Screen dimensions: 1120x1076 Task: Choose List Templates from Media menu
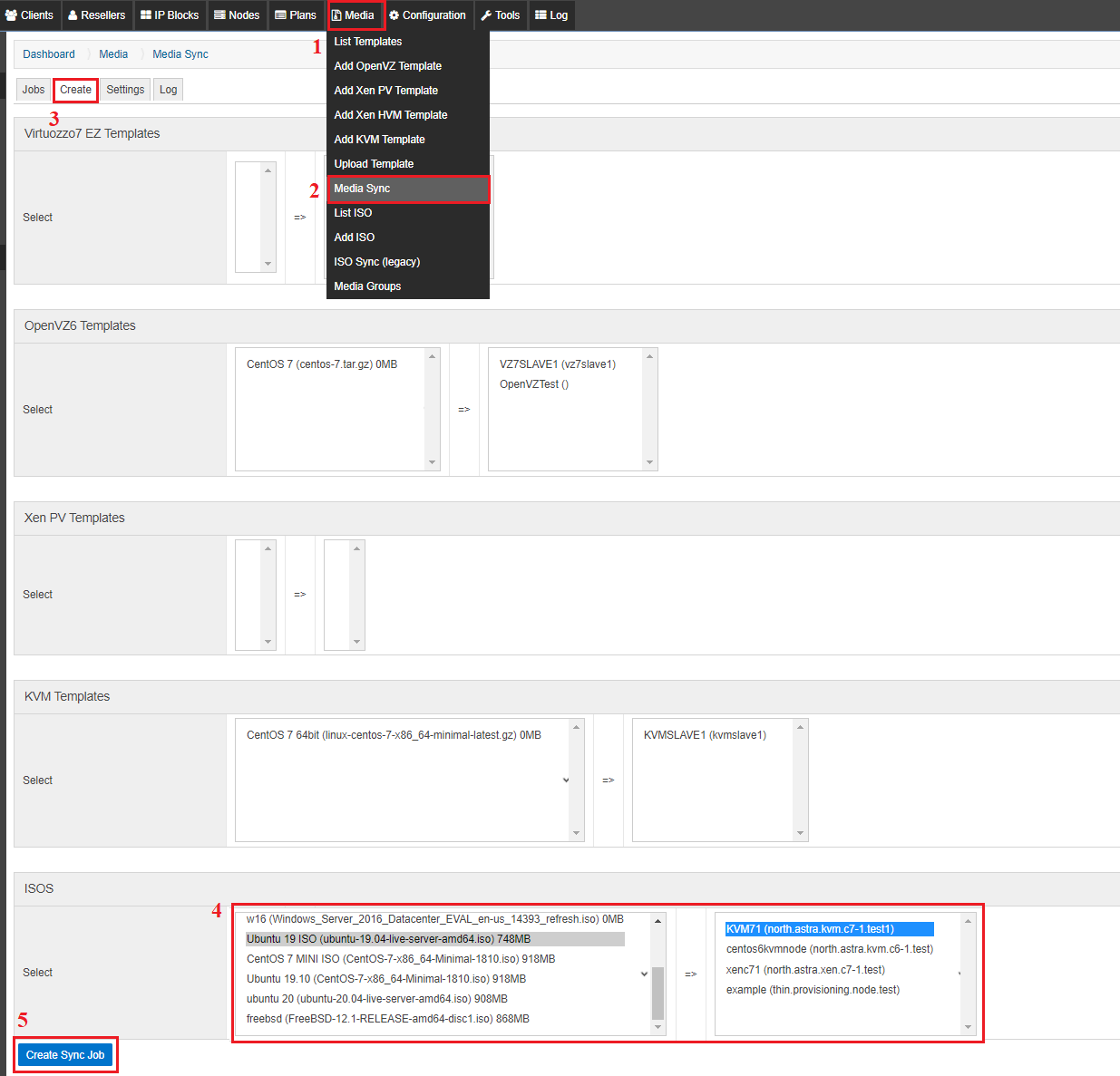408,42
